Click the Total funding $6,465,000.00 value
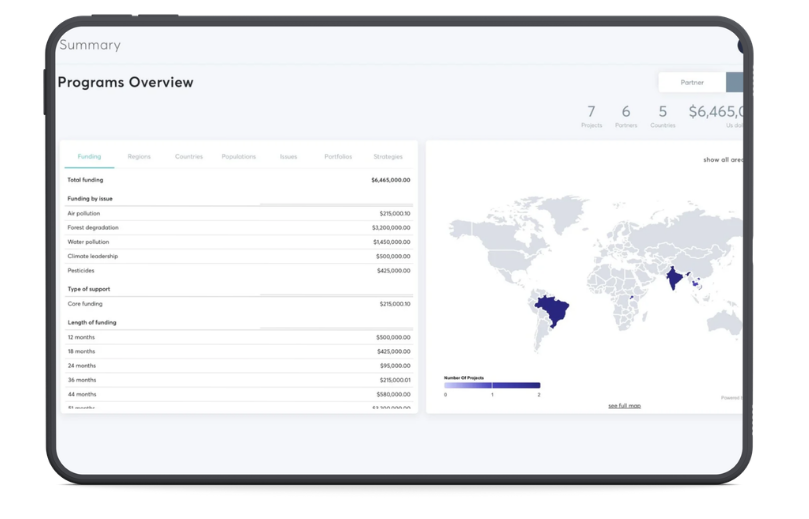809x519 pixels. tap(391, 180)
